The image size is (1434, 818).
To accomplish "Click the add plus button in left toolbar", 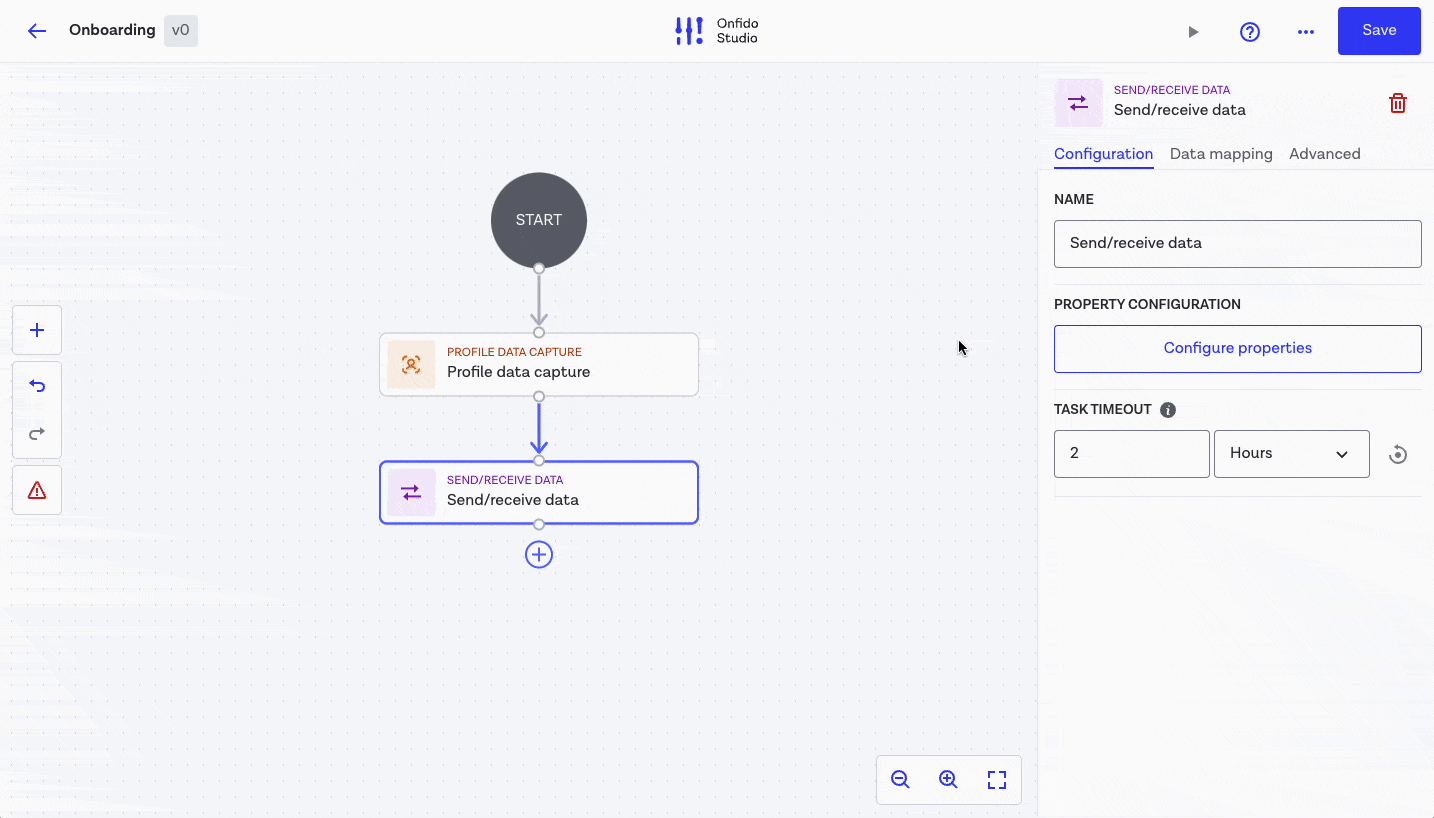I will (37, 330).
